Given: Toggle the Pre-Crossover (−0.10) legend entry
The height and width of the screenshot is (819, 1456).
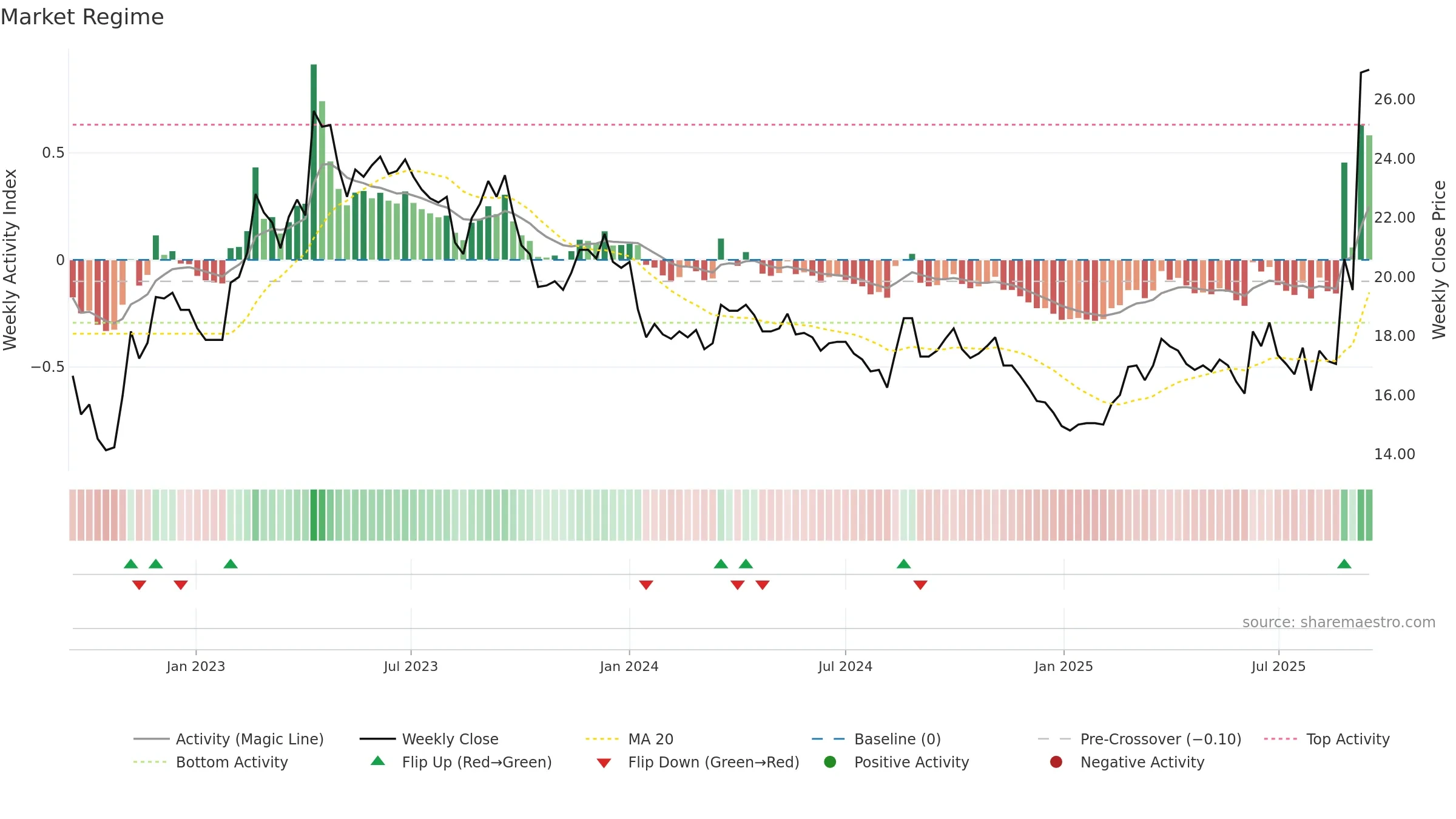Looking at the screenshot, I should click(1139, 739).
